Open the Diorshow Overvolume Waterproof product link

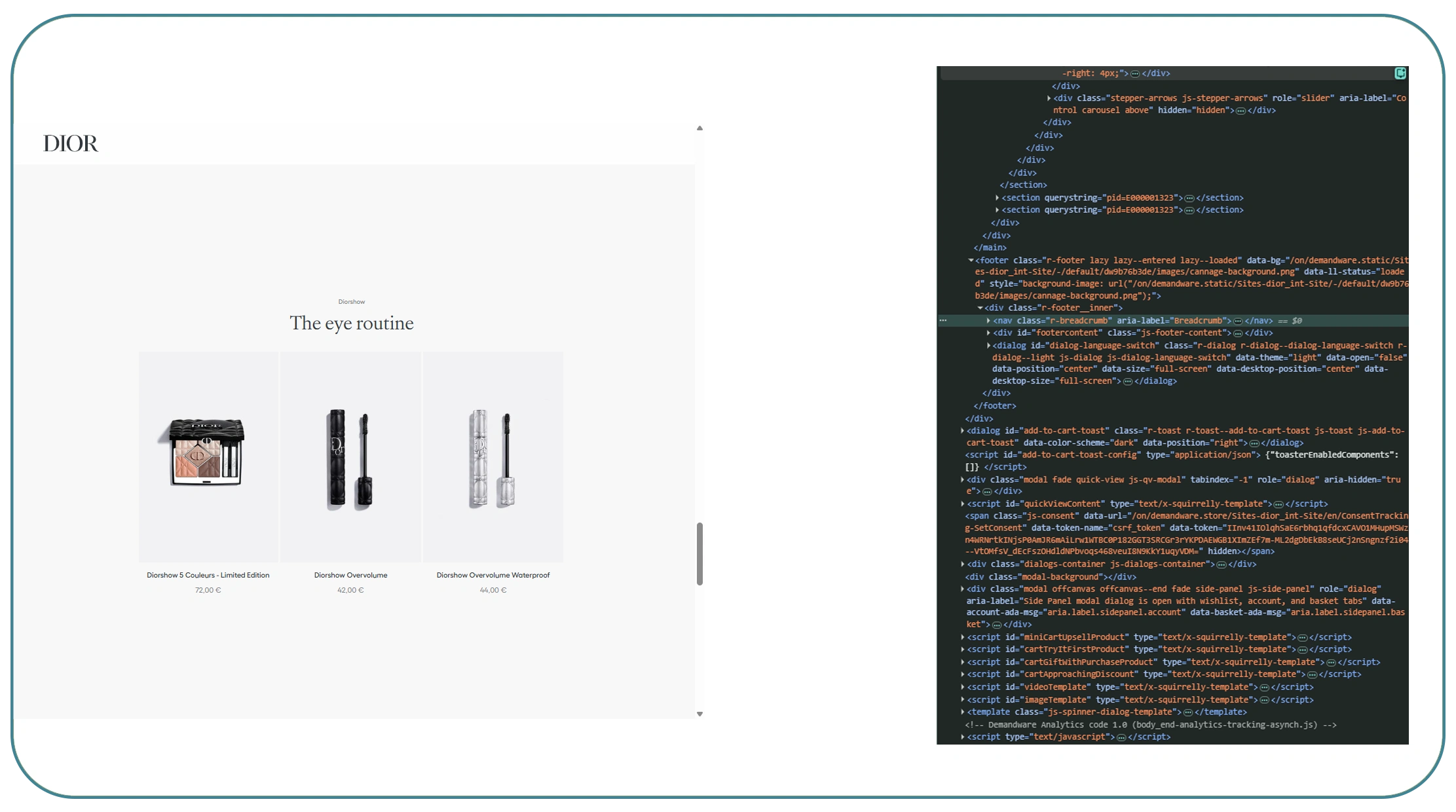493,575
